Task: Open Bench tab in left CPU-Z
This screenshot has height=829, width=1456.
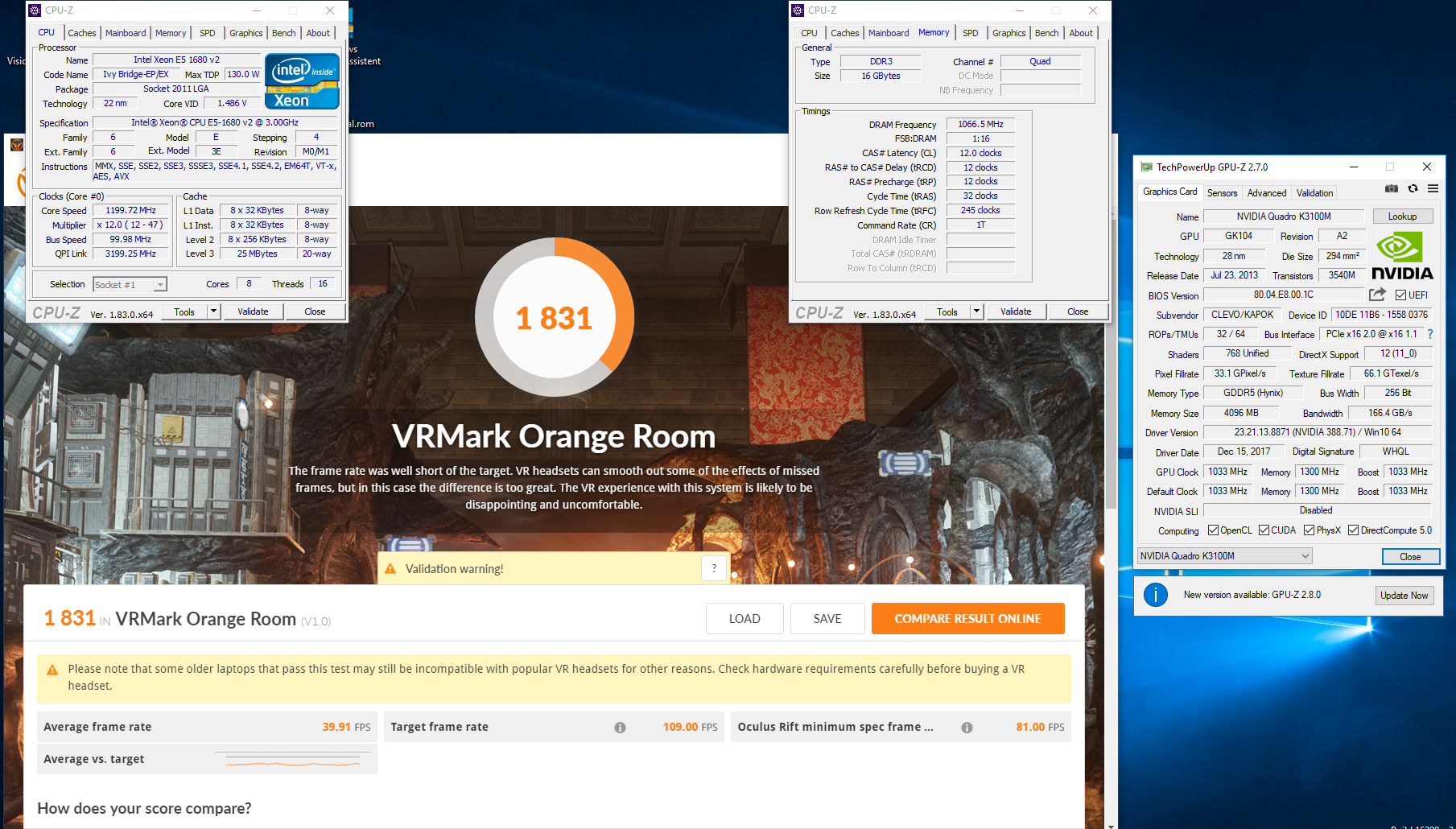Action: (283, 33)
